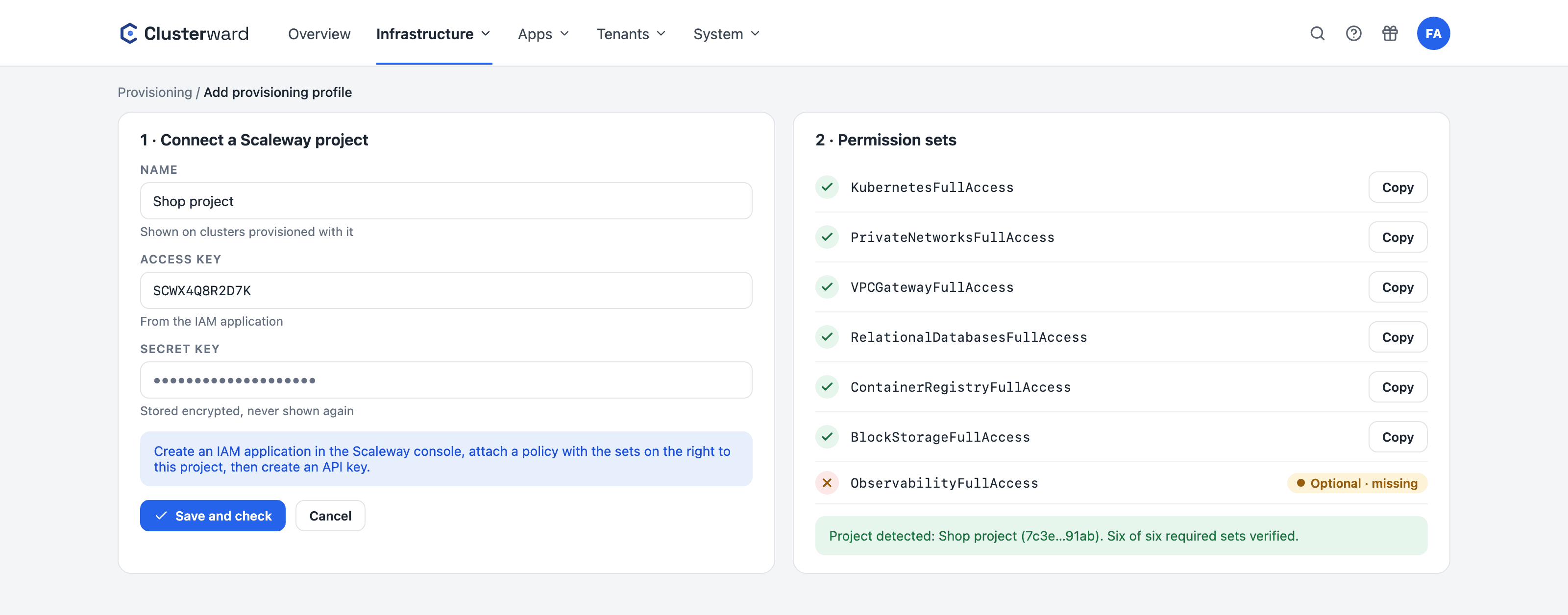Viewport: 1568px width, 615px height.
Task: Click the KubernetesFullAccess green check icon
Action: (827, 187)
